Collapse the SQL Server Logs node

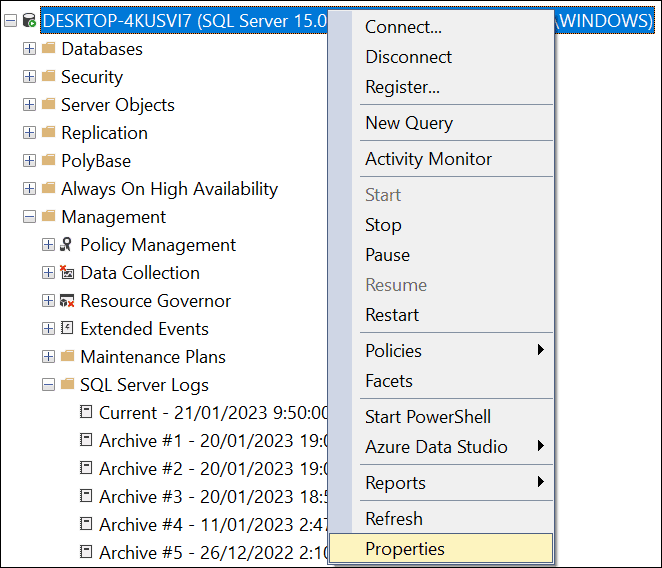[49, 385]
